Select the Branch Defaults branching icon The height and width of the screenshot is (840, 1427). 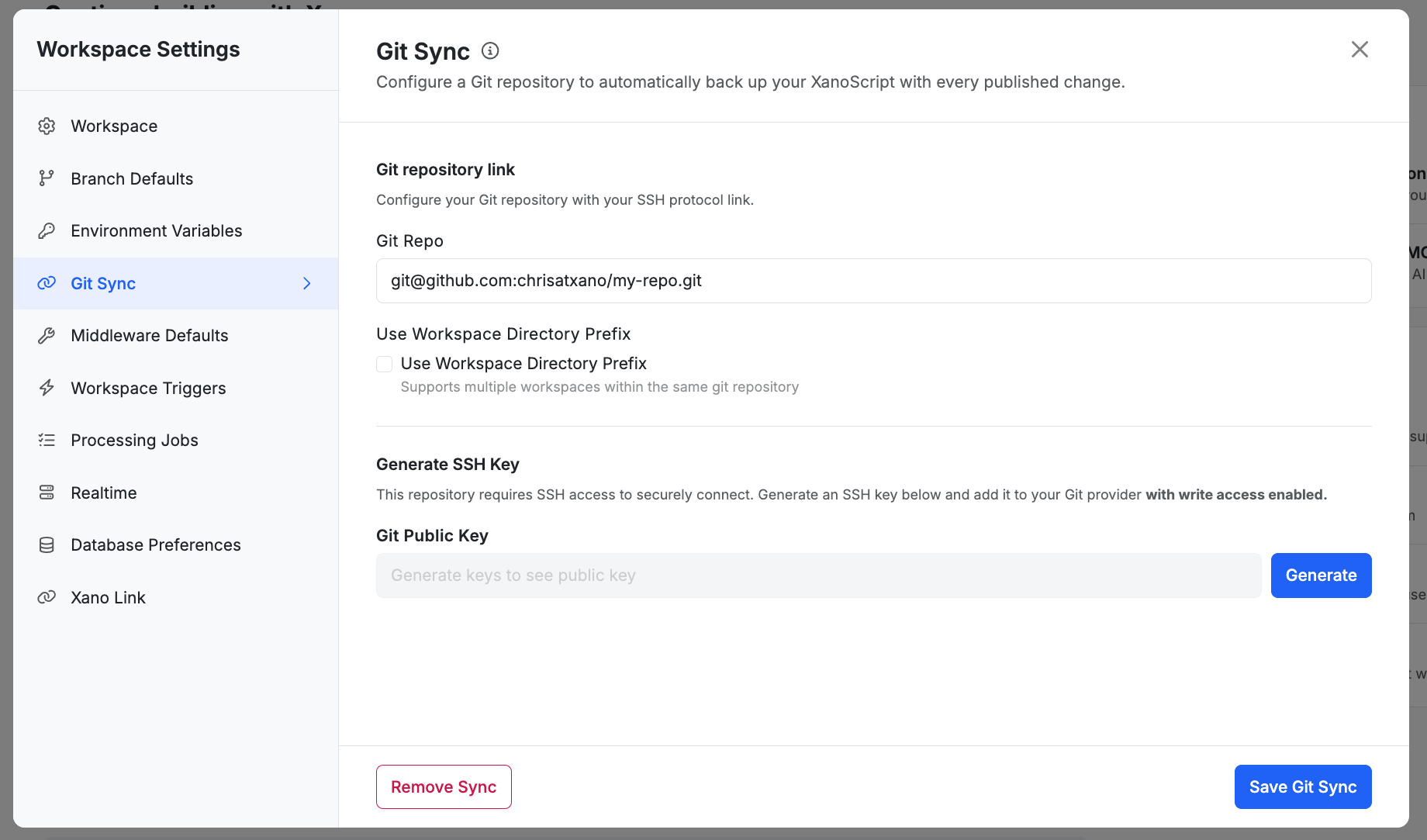[x=47, y=178]
